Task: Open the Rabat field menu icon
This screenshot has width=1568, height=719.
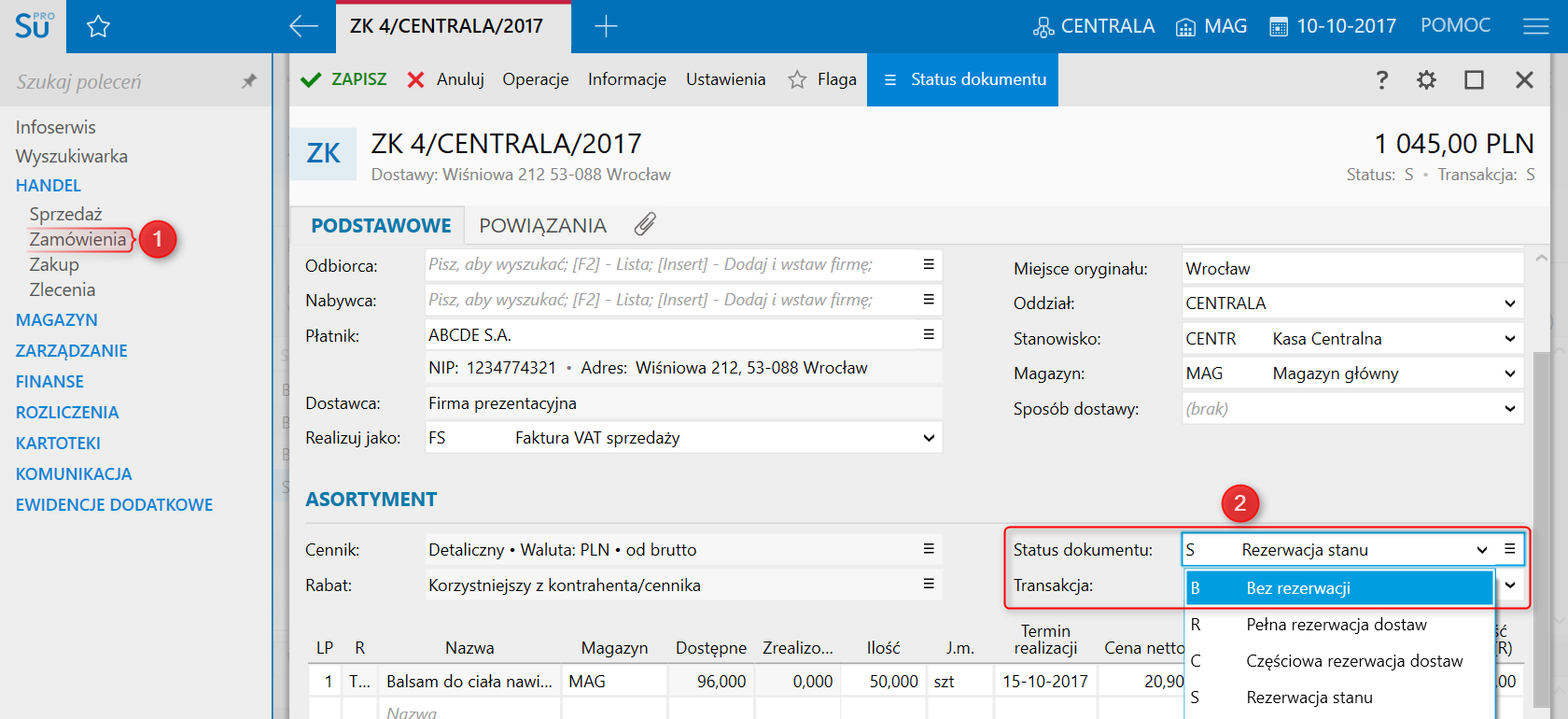Action: click(x=929, y=584)
